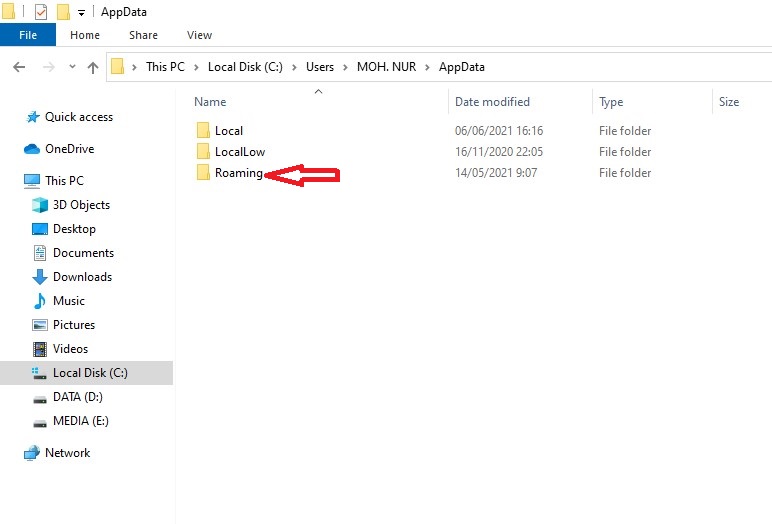Image resolution: width=772 pixels, height=524 pixels.
Task: Open 3D Objects in navigation pane
Action: [81, 205]
